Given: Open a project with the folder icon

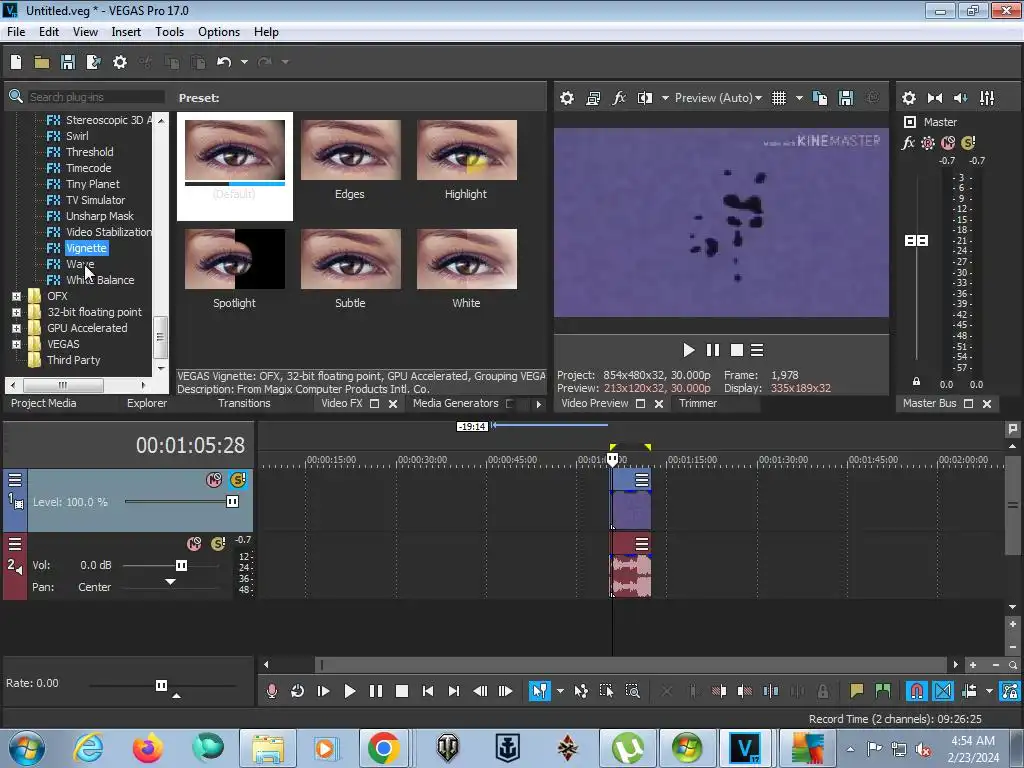Looking at the screenshot, I should pos(42,62).
